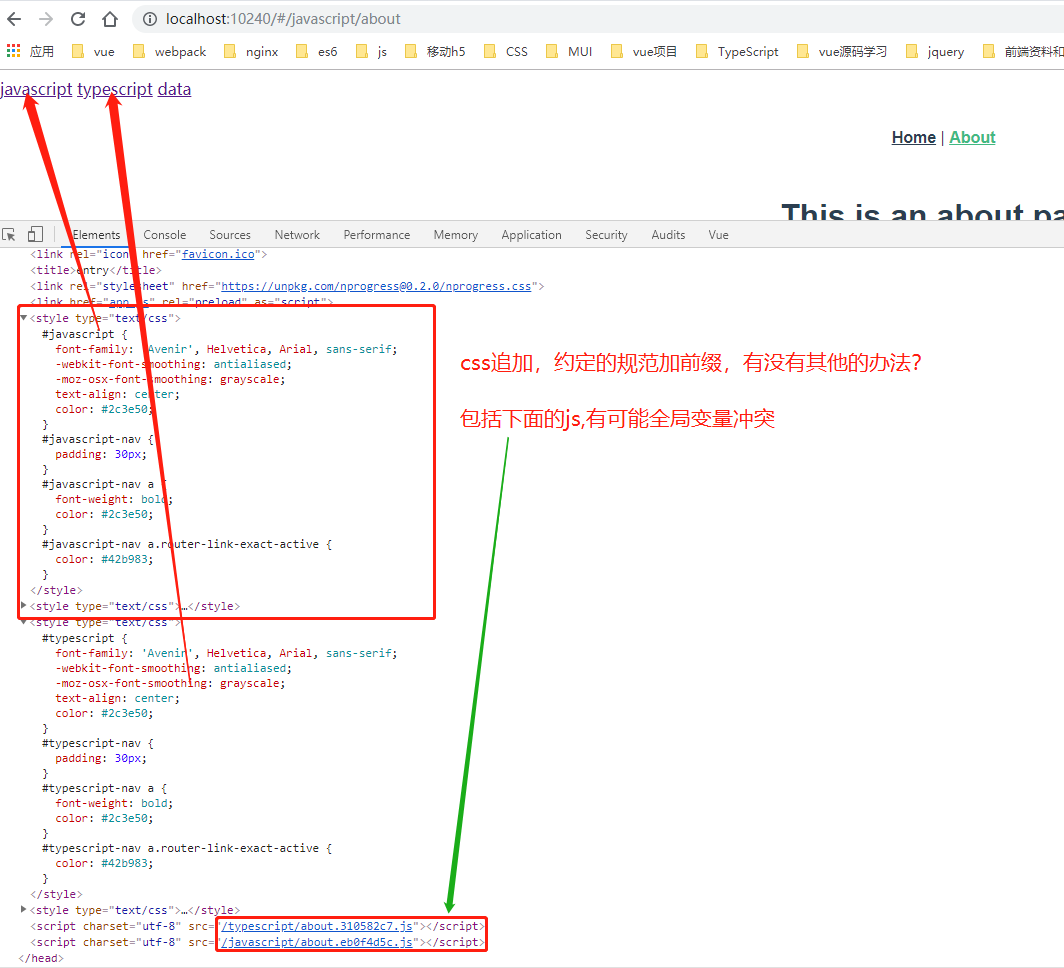This screenshot has width=1064, height=968.
Task: Open the js bookmark folder
Action: tap(372, 52)
